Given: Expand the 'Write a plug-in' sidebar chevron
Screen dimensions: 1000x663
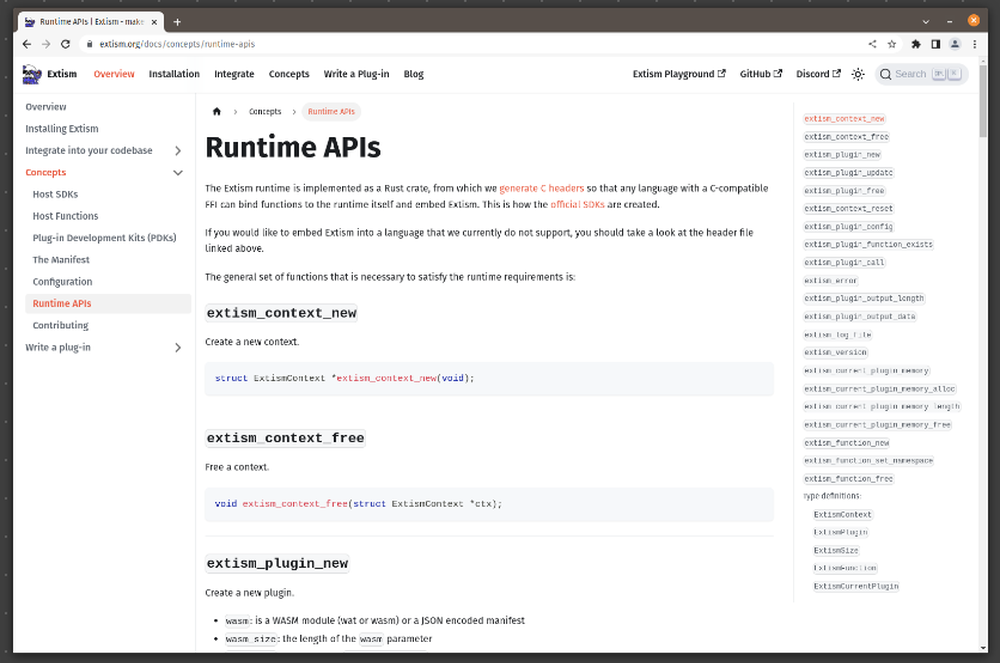Looking at the screenshot, I should point(178,348).
